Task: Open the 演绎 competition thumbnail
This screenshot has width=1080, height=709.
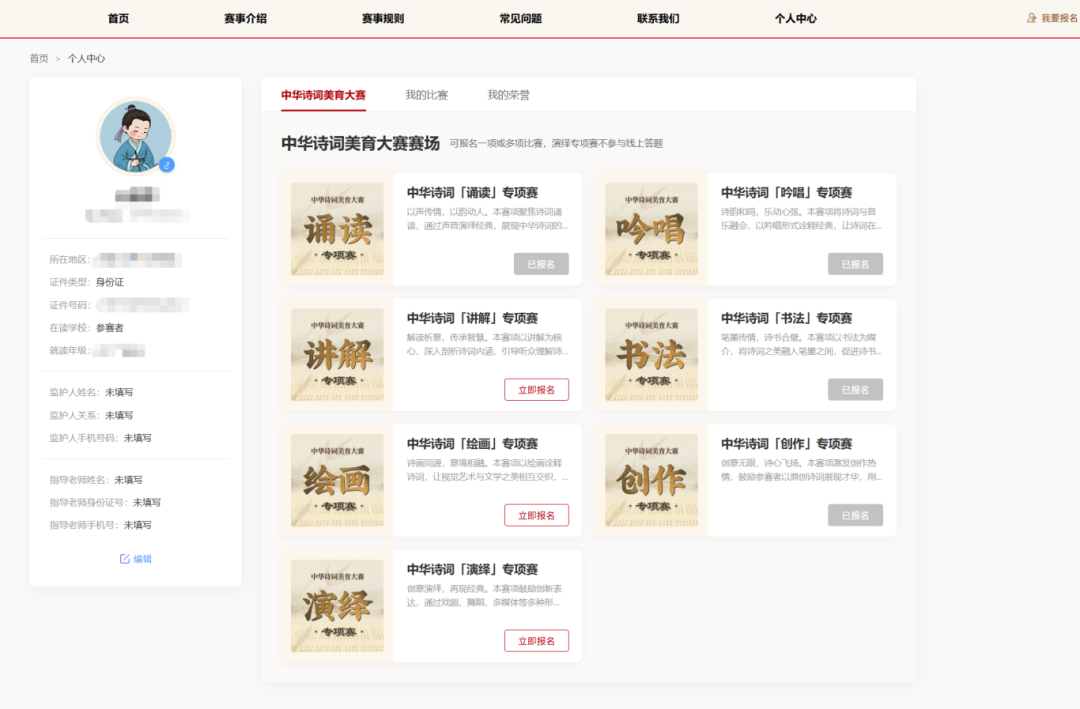Action: point(337,606)
